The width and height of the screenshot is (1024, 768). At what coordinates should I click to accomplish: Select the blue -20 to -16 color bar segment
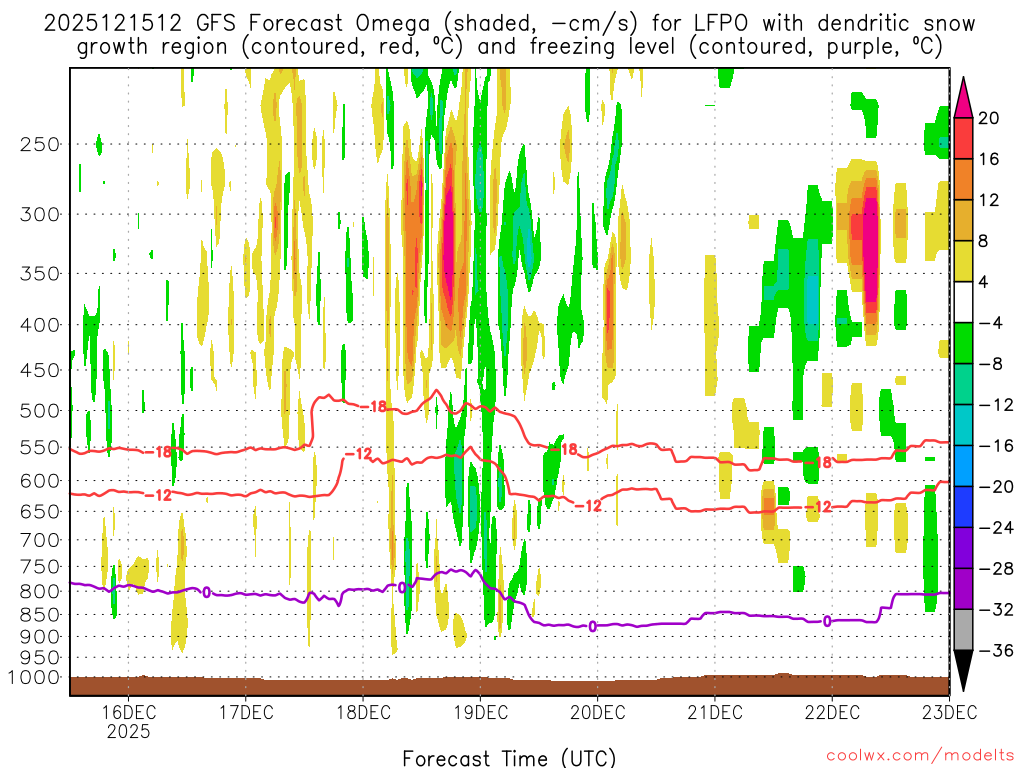point(963,466)
